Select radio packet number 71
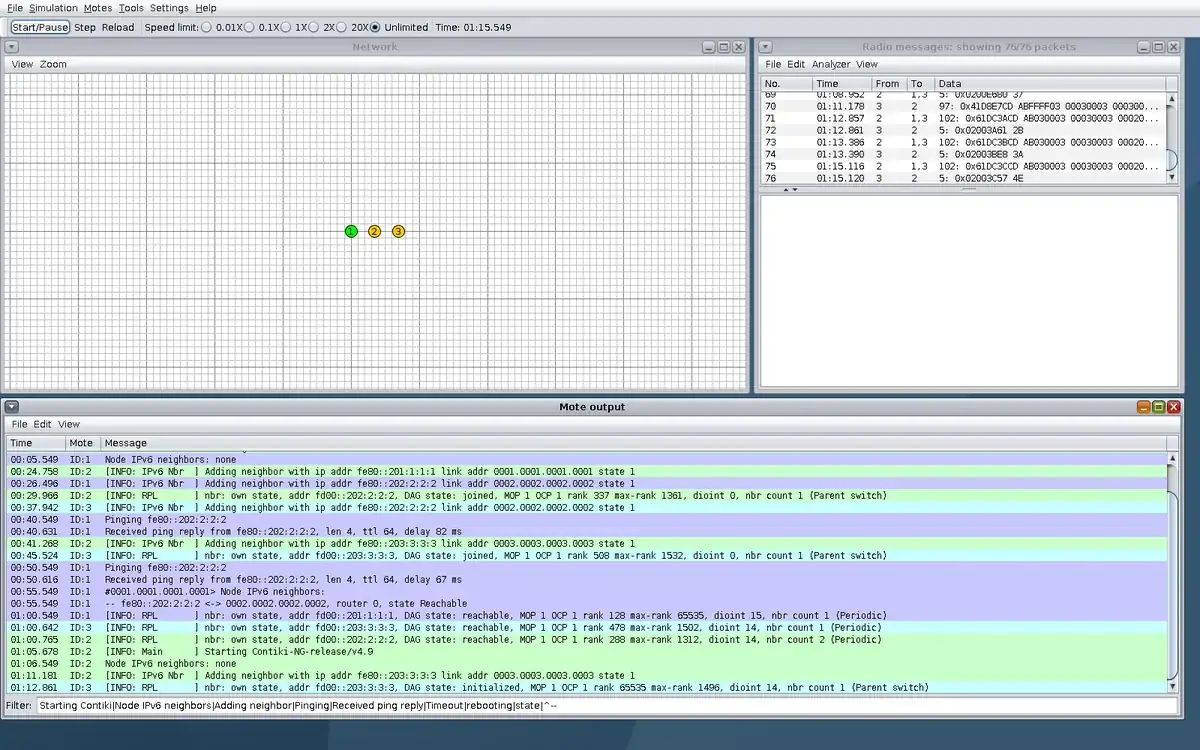The width and height of the screenshot is (1200, 750). click(964, 118)
